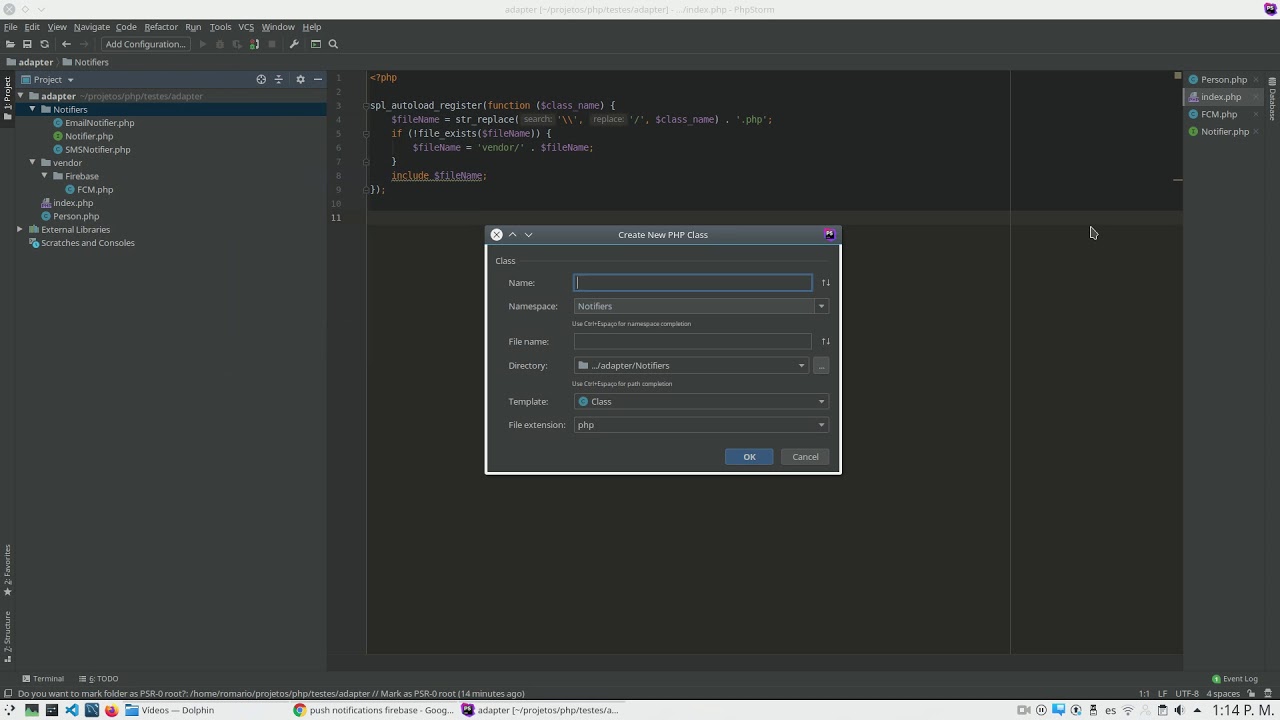The height and width of the screenshot is (720, 1280).
Task: Select SMSNotifier.php in project tree
Action: (97, 149)
